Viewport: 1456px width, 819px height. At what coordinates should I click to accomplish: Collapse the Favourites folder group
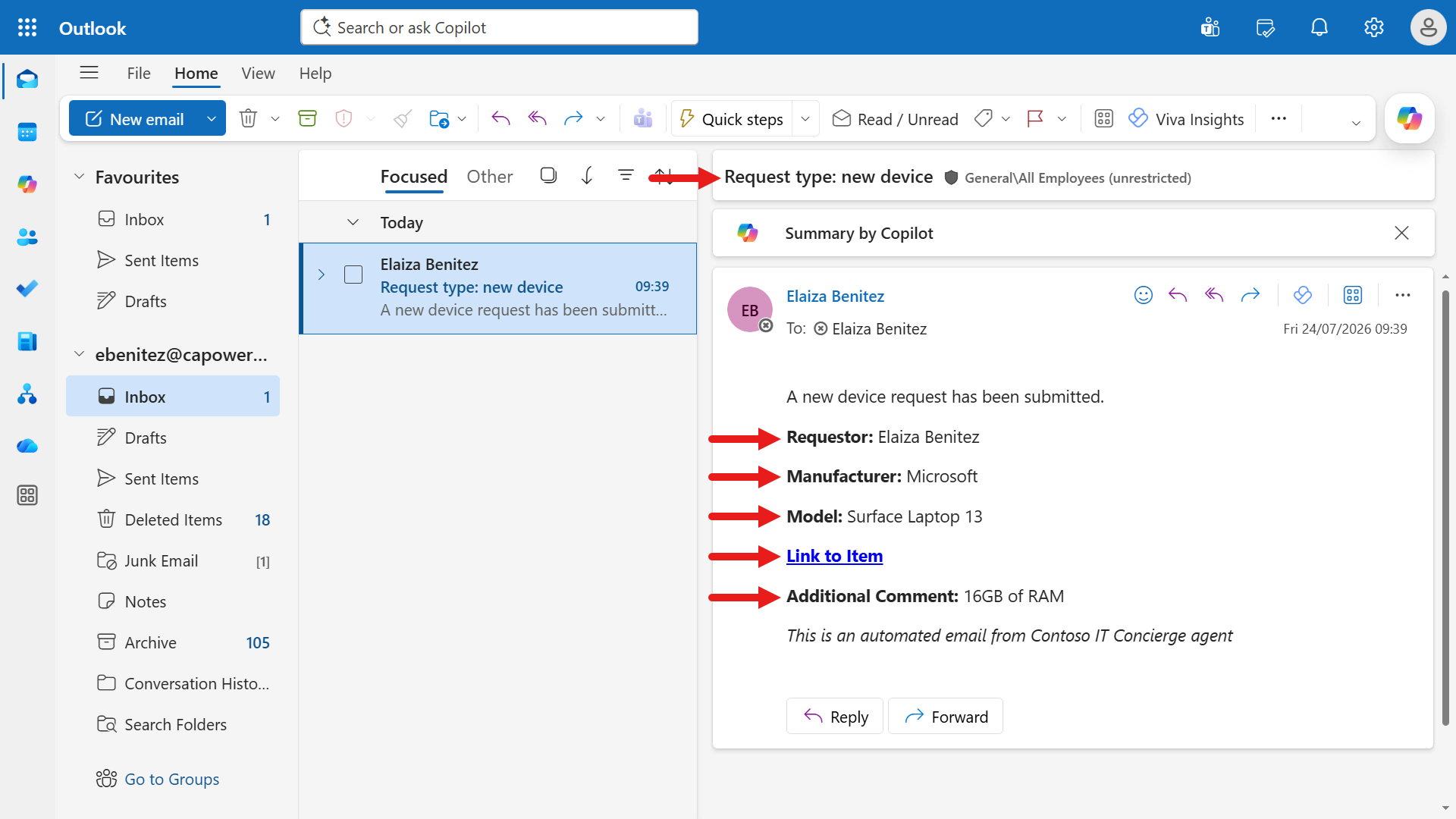pyautogui.click(x=79, y=177)
